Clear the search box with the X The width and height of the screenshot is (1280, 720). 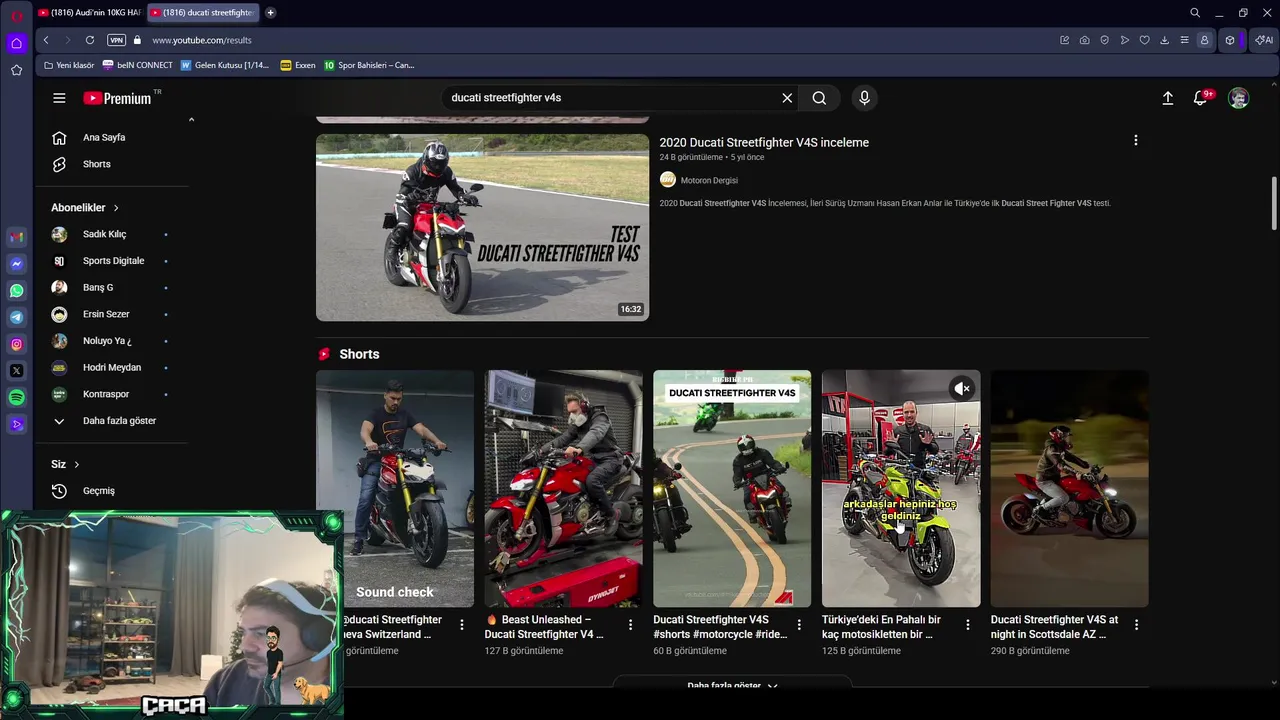(x=787, y=98)
